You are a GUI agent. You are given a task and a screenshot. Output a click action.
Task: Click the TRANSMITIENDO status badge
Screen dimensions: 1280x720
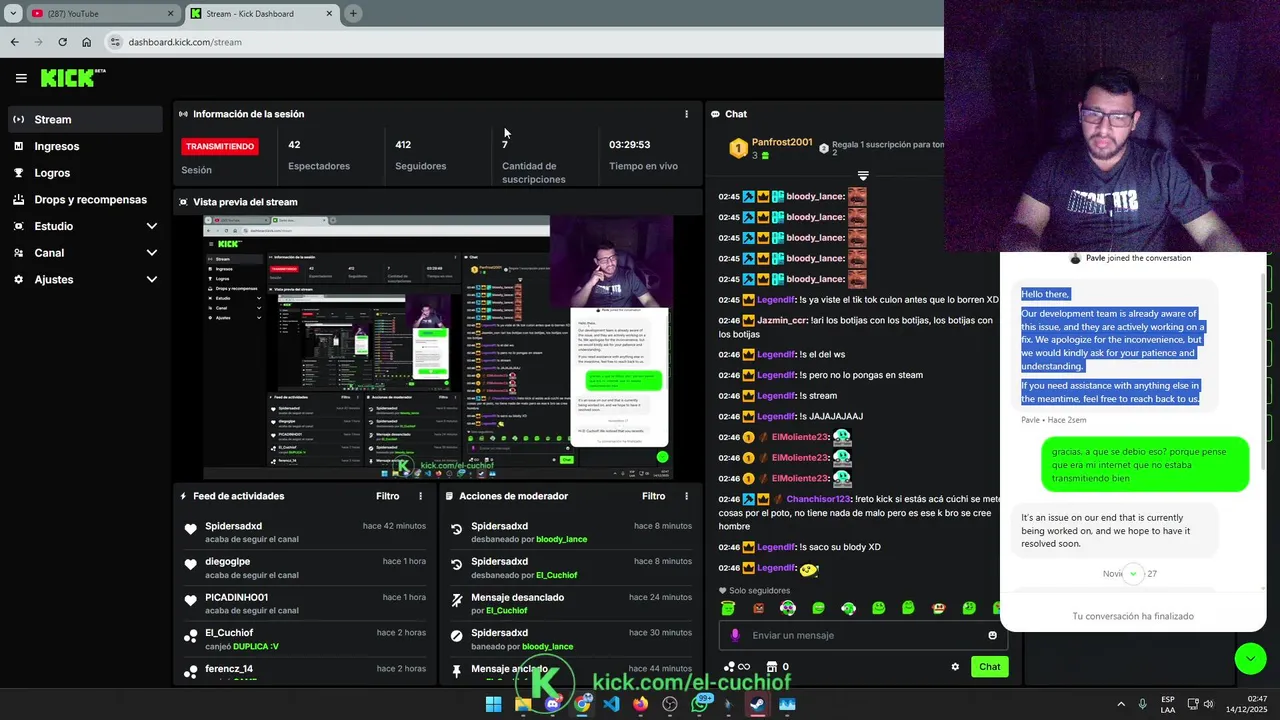(x=220, y=146)
